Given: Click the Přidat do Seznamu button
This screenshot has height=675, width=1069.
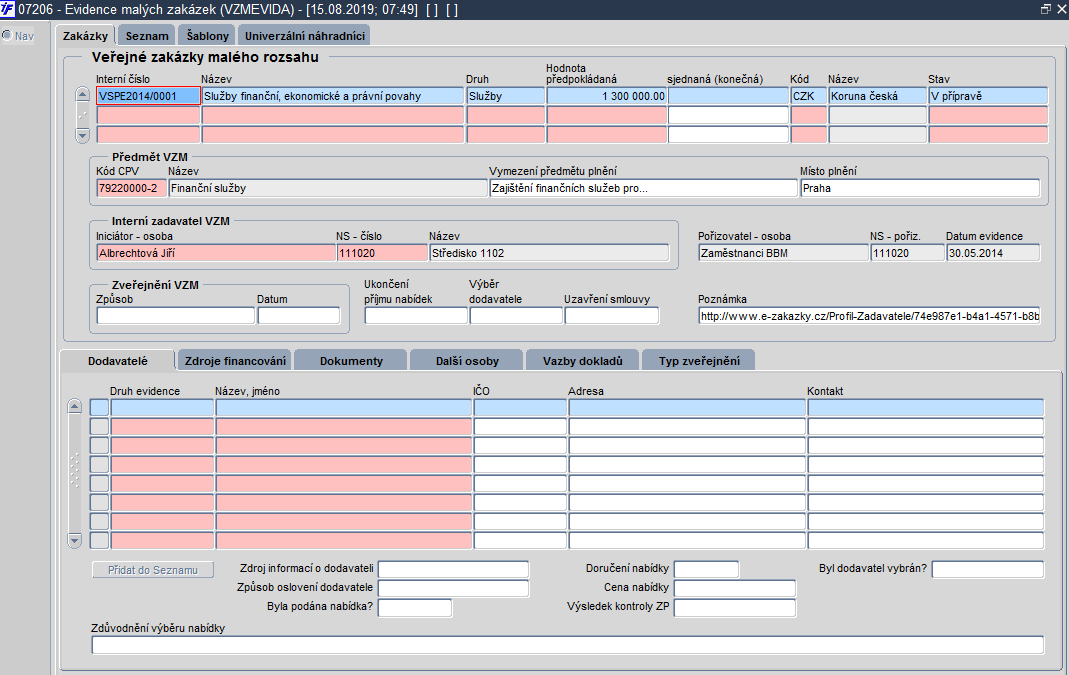Looking at the screenshot, I should [153, 570].
